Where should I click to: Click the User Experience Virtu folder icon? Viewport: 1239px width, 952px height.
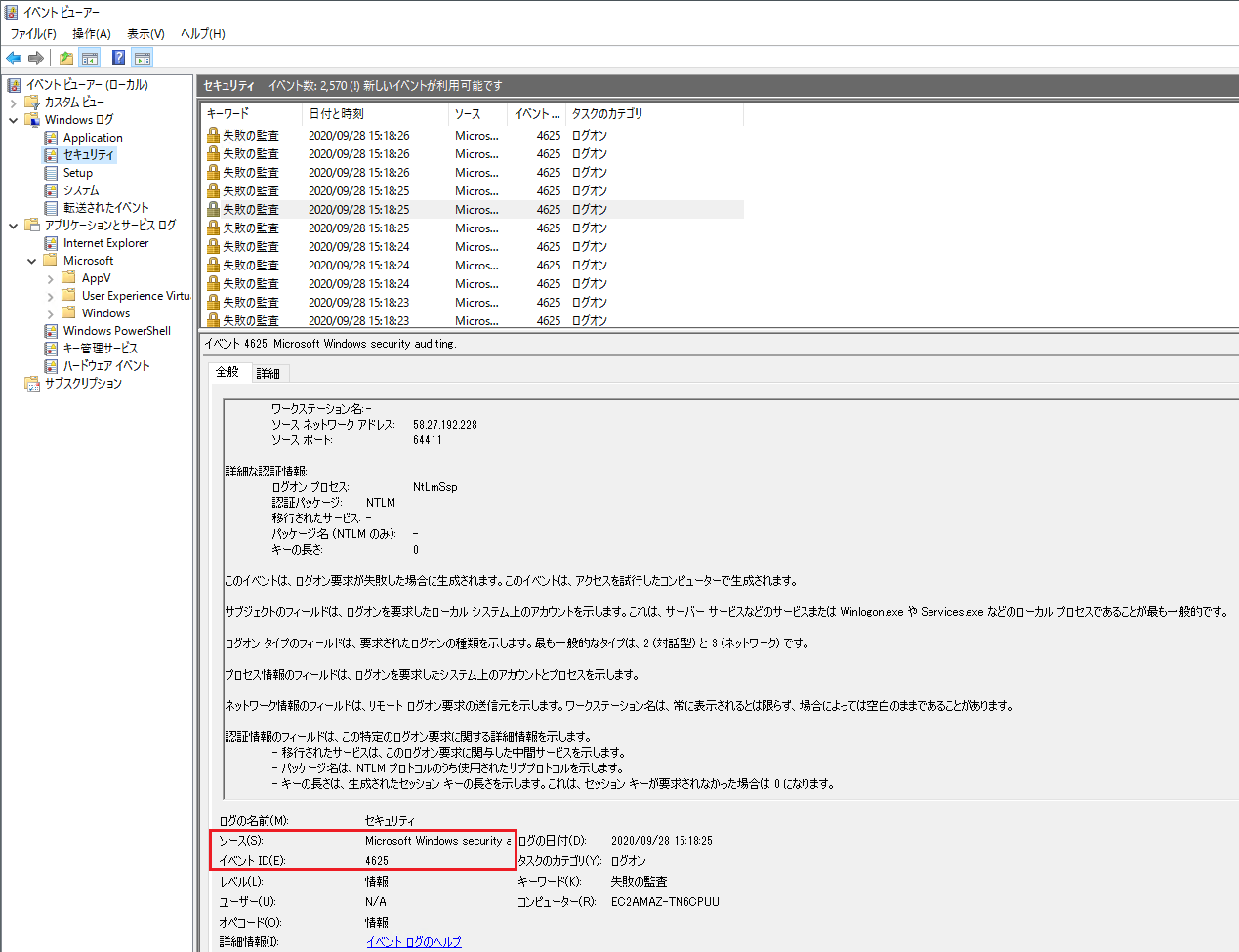[68, 296]
